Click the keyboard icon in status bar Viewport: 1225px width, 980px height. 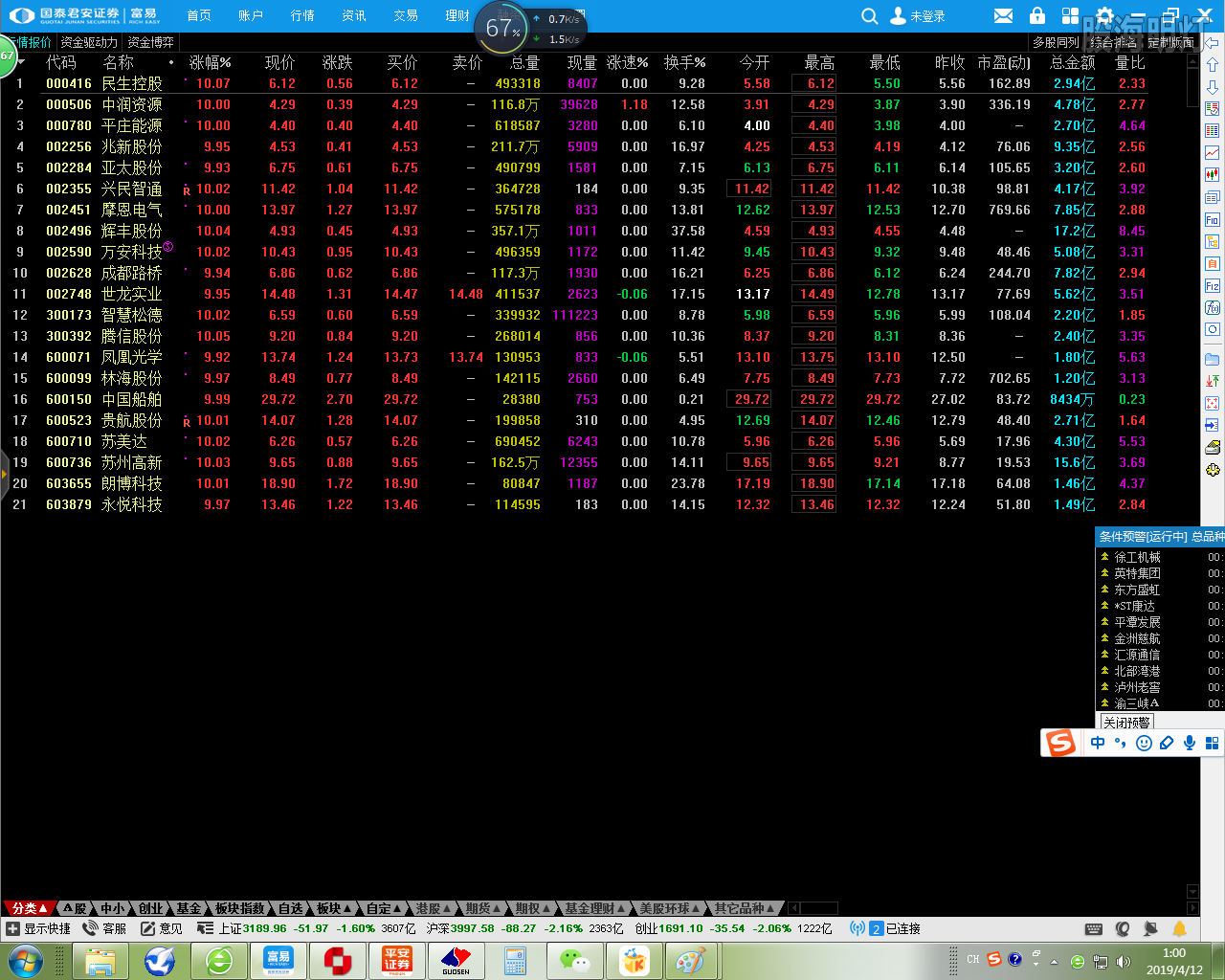[x=1094, y=929]
